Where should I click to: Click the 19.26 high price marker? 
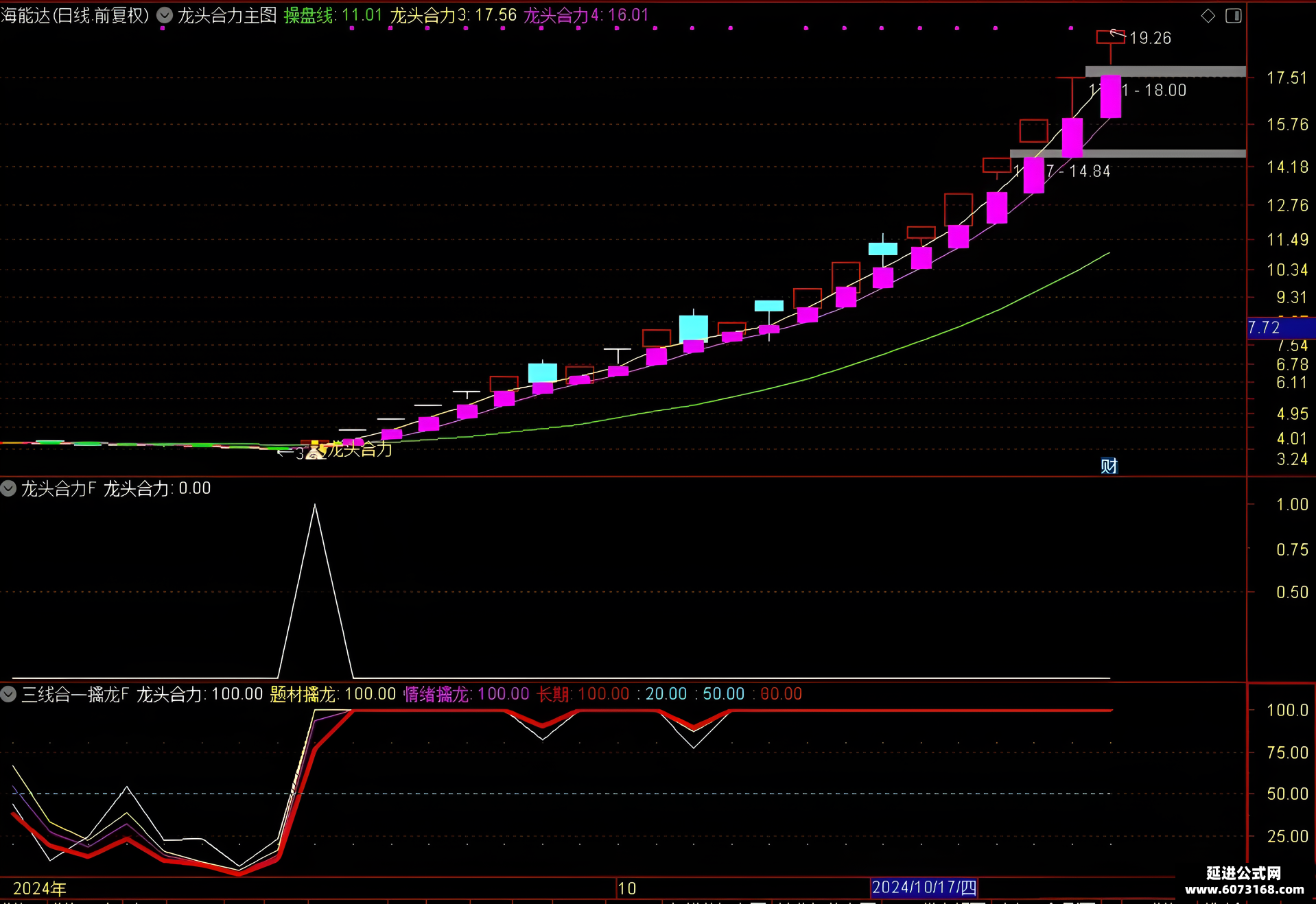pos(1151,38)
